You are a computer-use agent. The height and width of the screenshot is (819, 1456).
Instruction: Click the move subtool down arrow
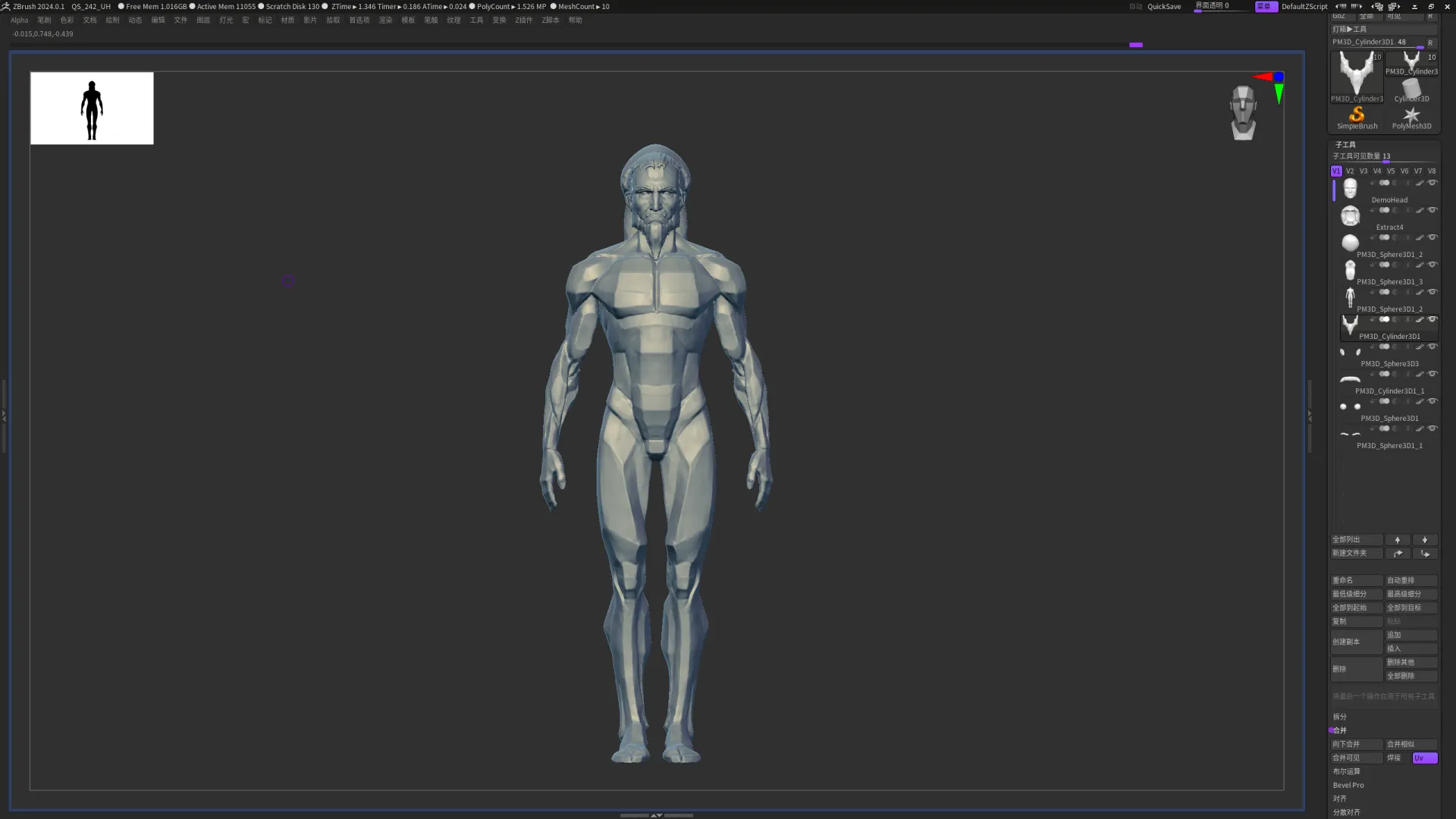(x=1424, y=540)
